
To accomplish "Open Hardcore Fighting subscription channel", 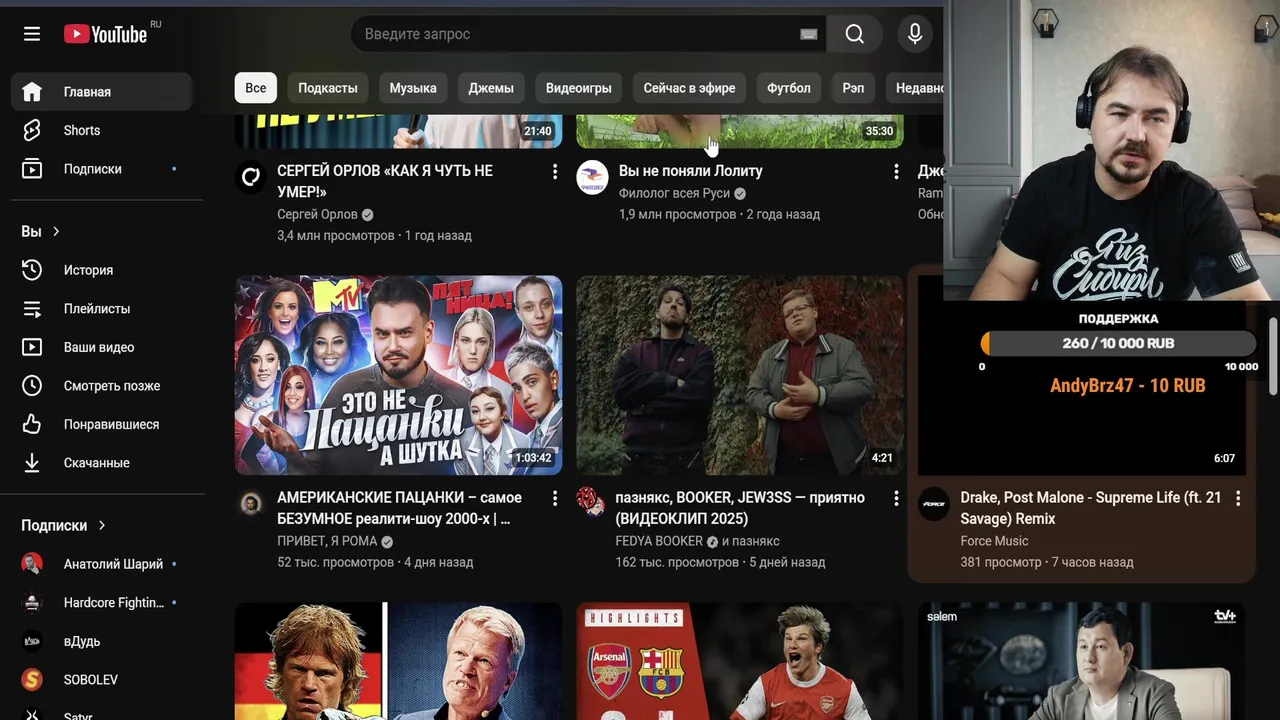I will (102, 603).
